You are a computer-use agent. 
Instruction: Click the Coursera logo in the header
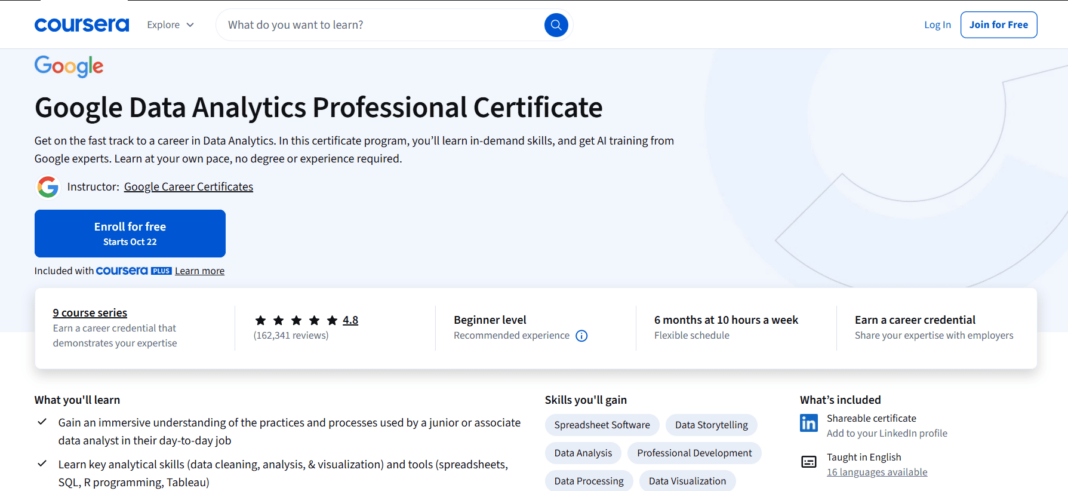(82, 25)
